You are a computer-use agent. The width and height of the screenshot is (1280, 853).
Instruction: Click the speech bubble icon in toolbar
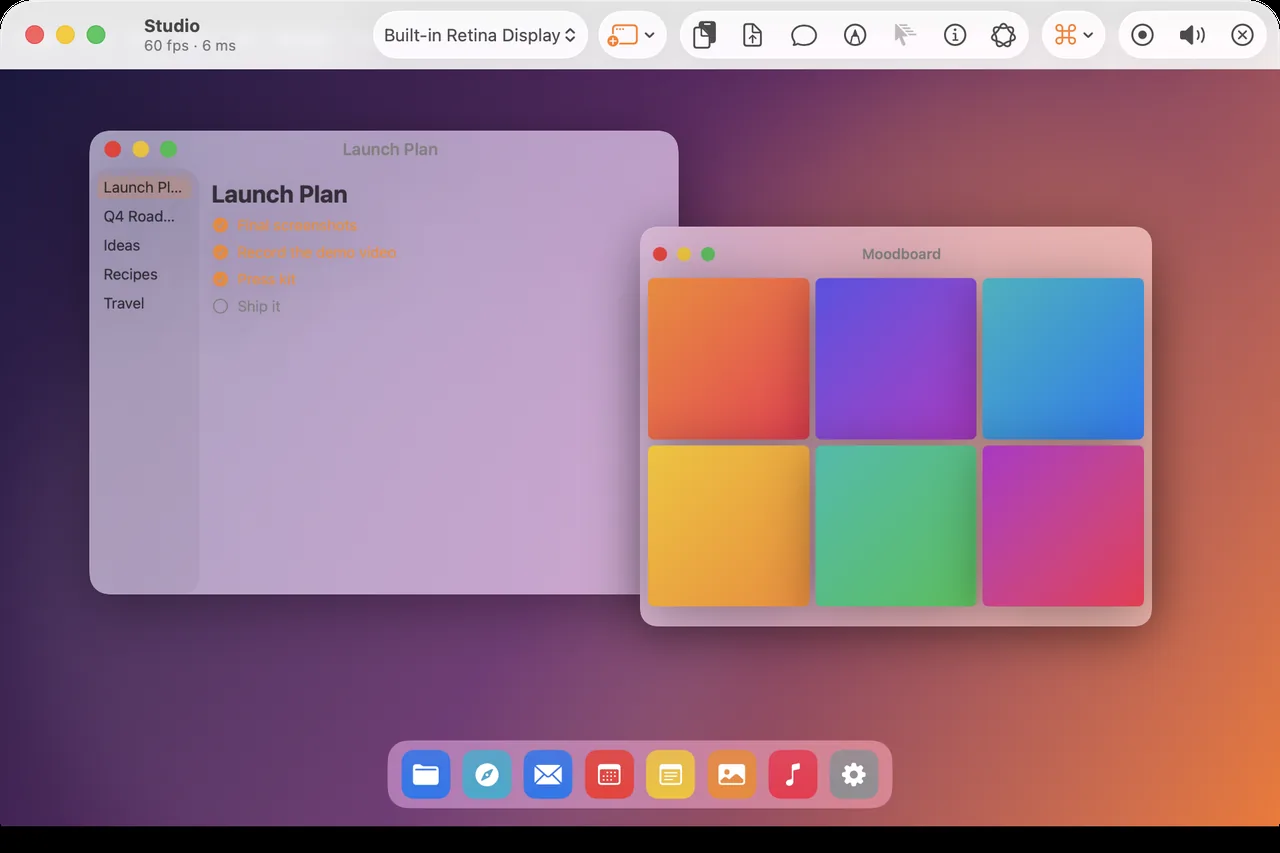point(804,35)
